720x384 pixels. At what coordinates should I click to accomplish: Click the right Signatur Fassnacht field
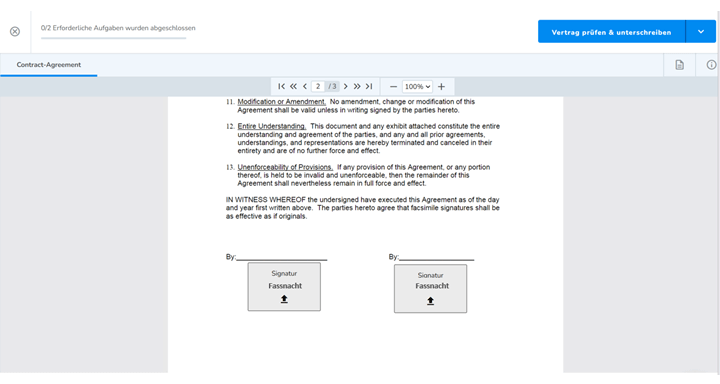(x=430, y=288)
